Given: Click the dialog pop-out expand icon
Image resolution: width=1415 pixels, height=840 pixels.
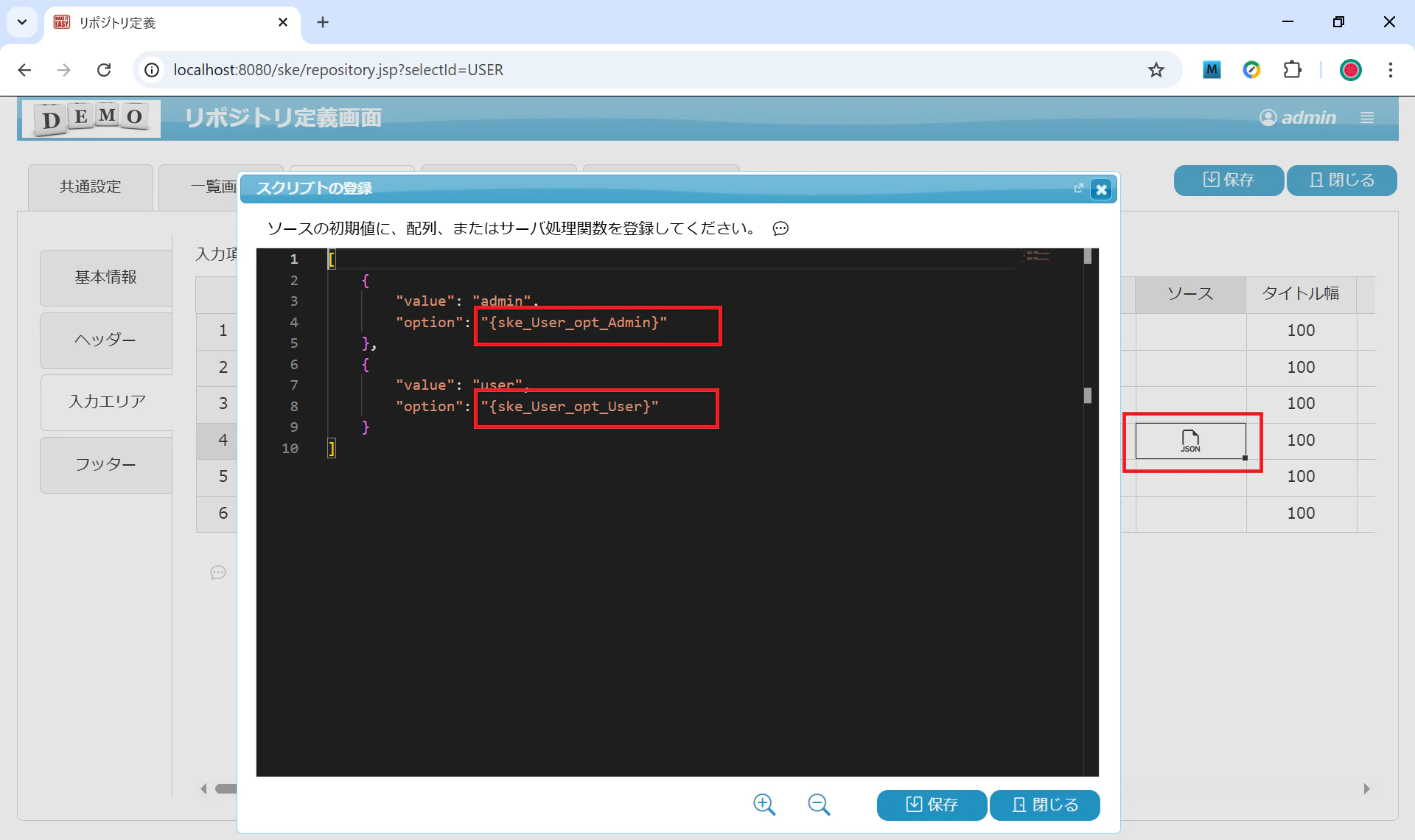Looking at the screenshot, I should [1078, 189].
